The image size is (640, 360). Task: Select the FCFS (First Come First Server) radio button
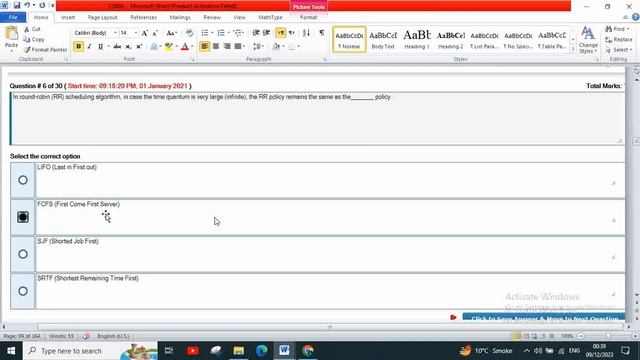[23, 217]
